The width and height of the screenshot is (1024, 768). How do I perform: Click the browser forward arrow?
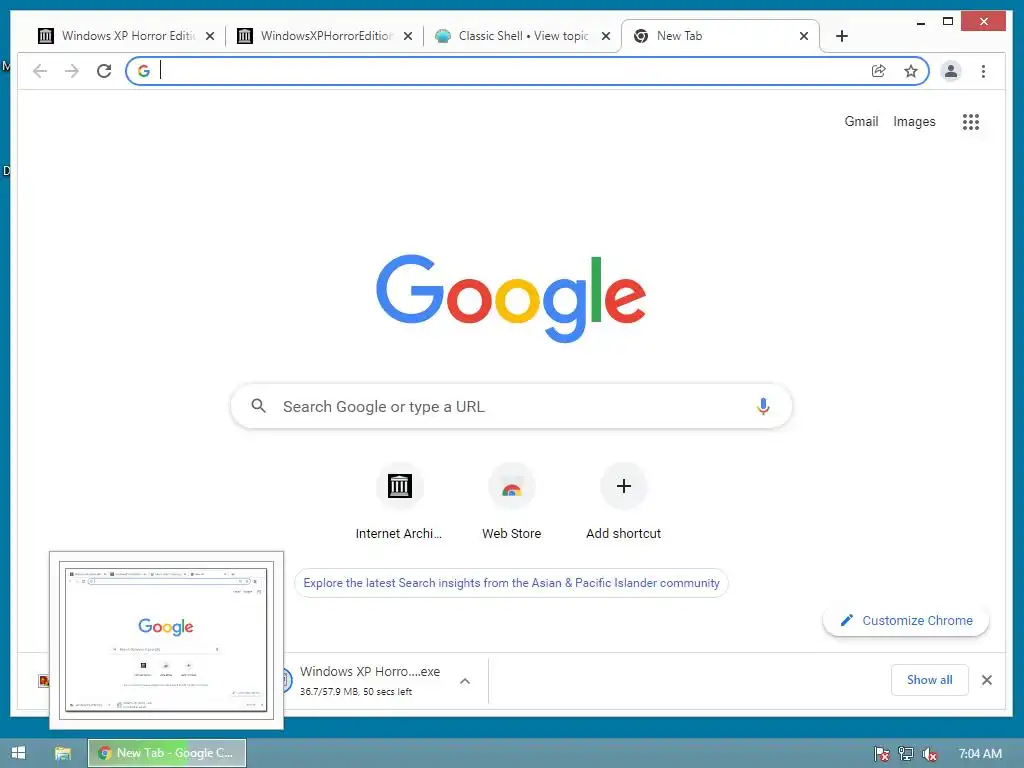72,71
